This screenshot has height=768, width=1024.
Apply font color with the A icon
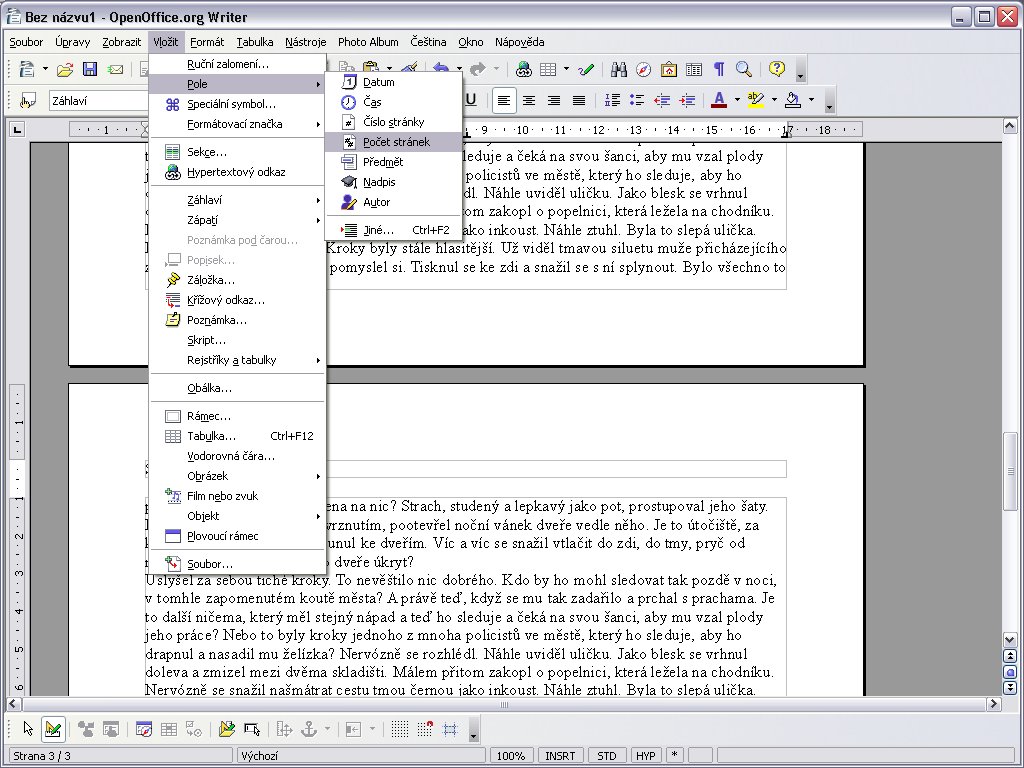[x=719, y=100]
